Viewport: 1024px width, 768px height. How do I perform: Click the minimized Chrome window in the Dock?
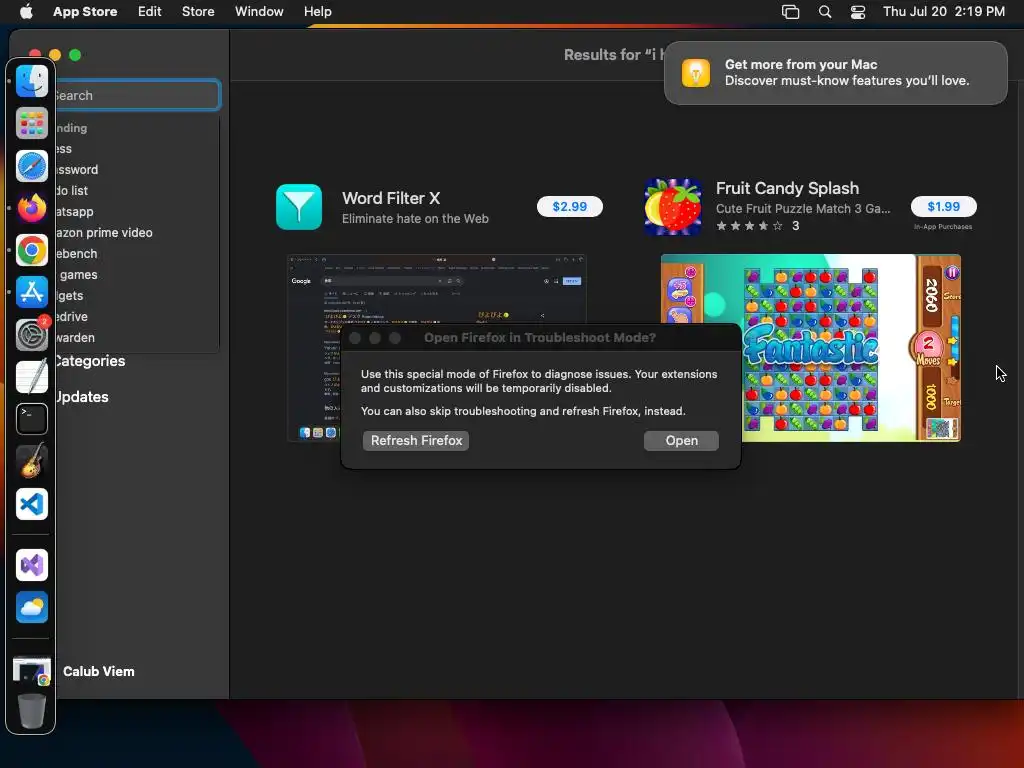[x=31, y=671]
